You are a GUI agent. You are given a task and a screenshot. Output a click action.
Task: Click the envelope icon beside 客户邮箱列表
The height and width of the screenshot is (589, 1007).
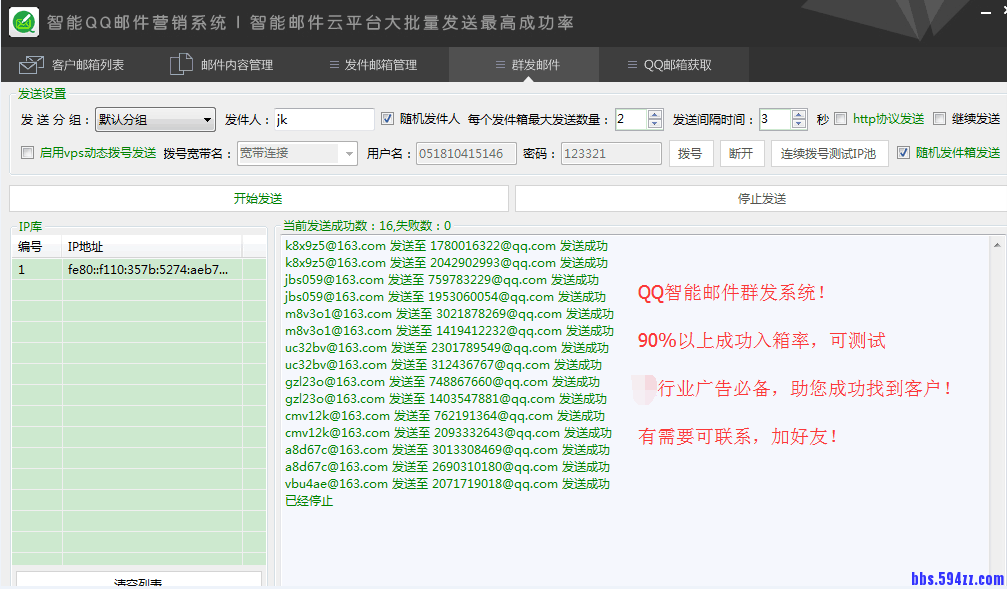coord(31,65)
